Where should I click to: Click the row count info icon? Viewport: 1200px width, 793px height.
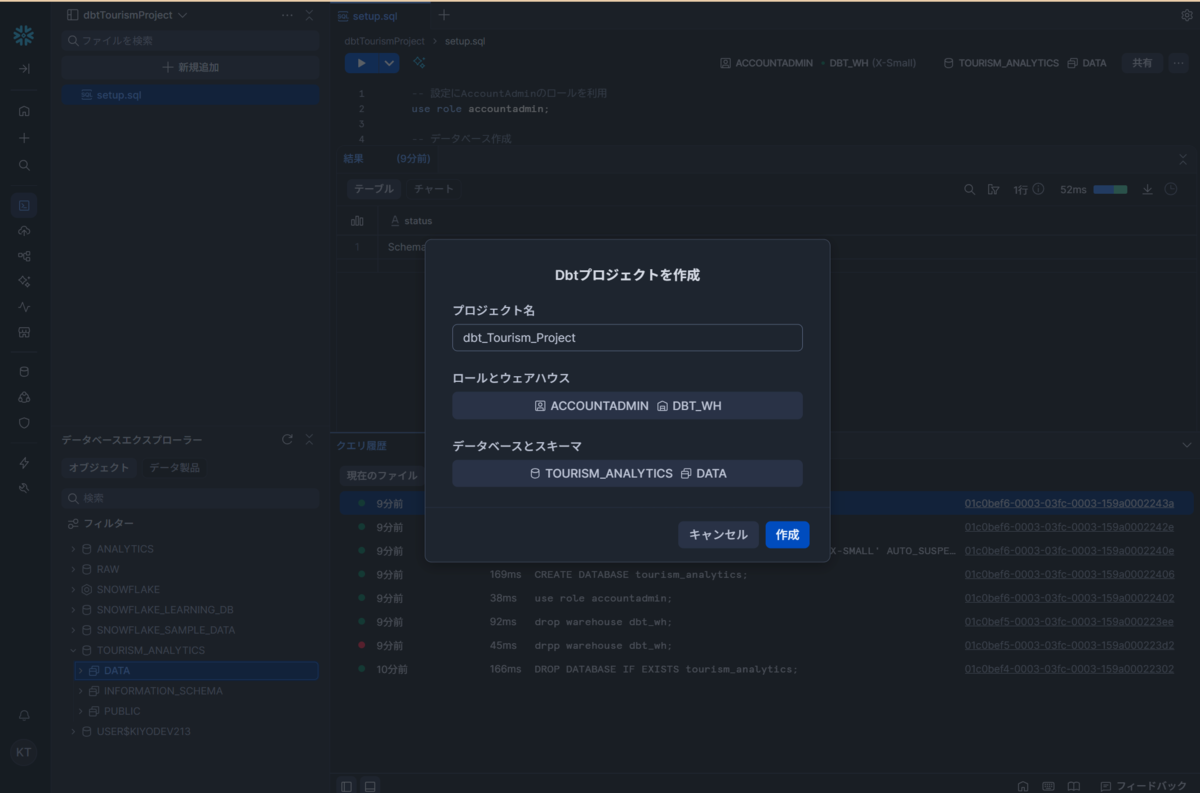1038,189
